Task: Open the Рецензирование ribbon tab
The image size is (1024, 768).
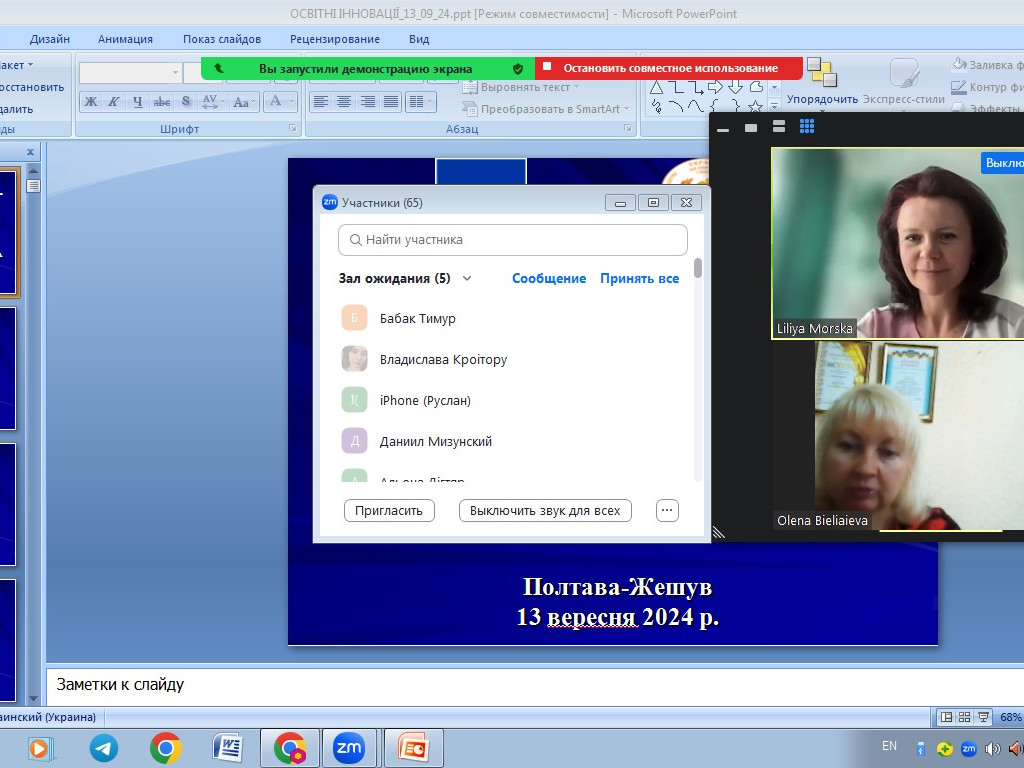Action: click(x=335, y=39)
